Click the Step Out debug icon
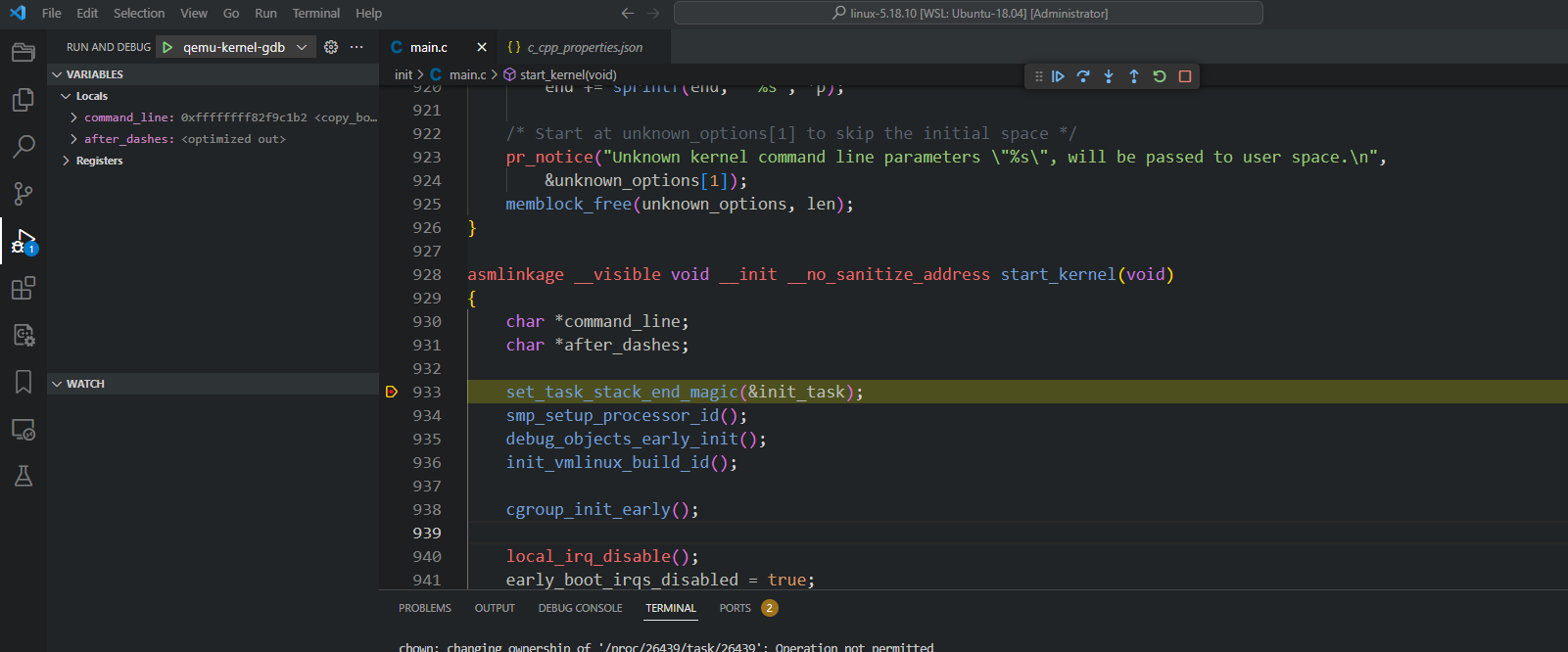This screenshot has width=1568, height=652. [x=1134, y=76]
